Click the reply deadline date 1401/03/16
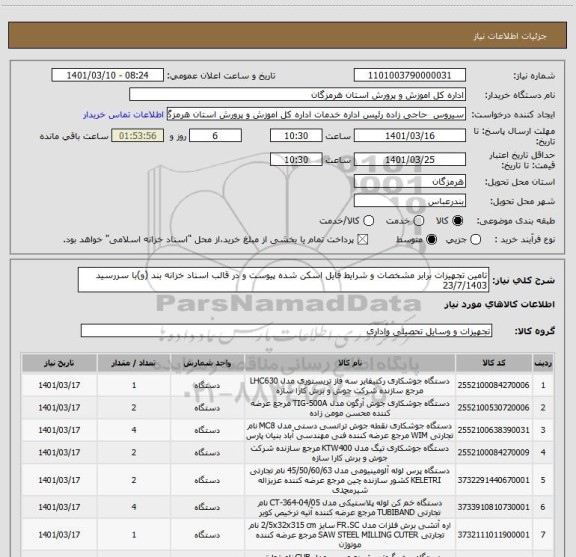This screenshot has height=557, width=576. (410, 136)
